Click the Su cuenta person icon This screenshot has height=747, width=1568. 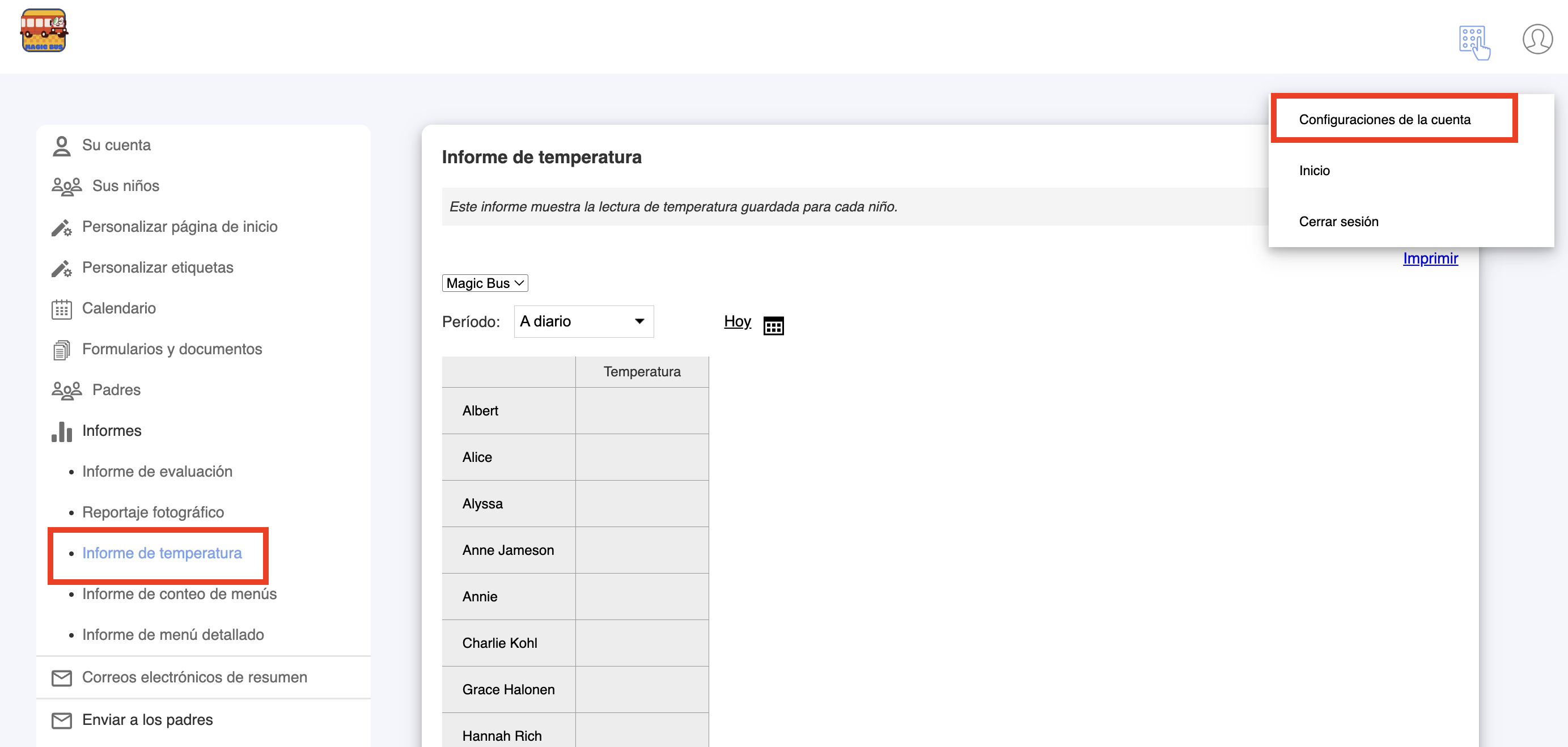61,146
